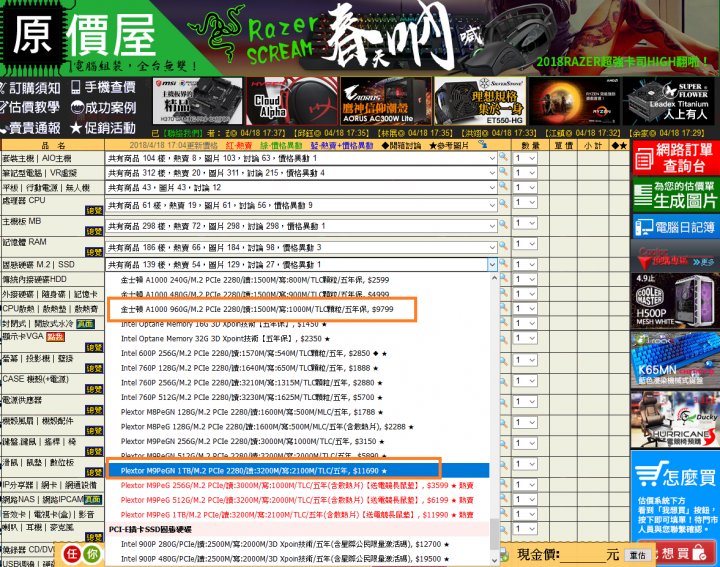
Task: Open quantity dropdown for 固態硬碟 SSD row
Action: (x=525, y=264)
